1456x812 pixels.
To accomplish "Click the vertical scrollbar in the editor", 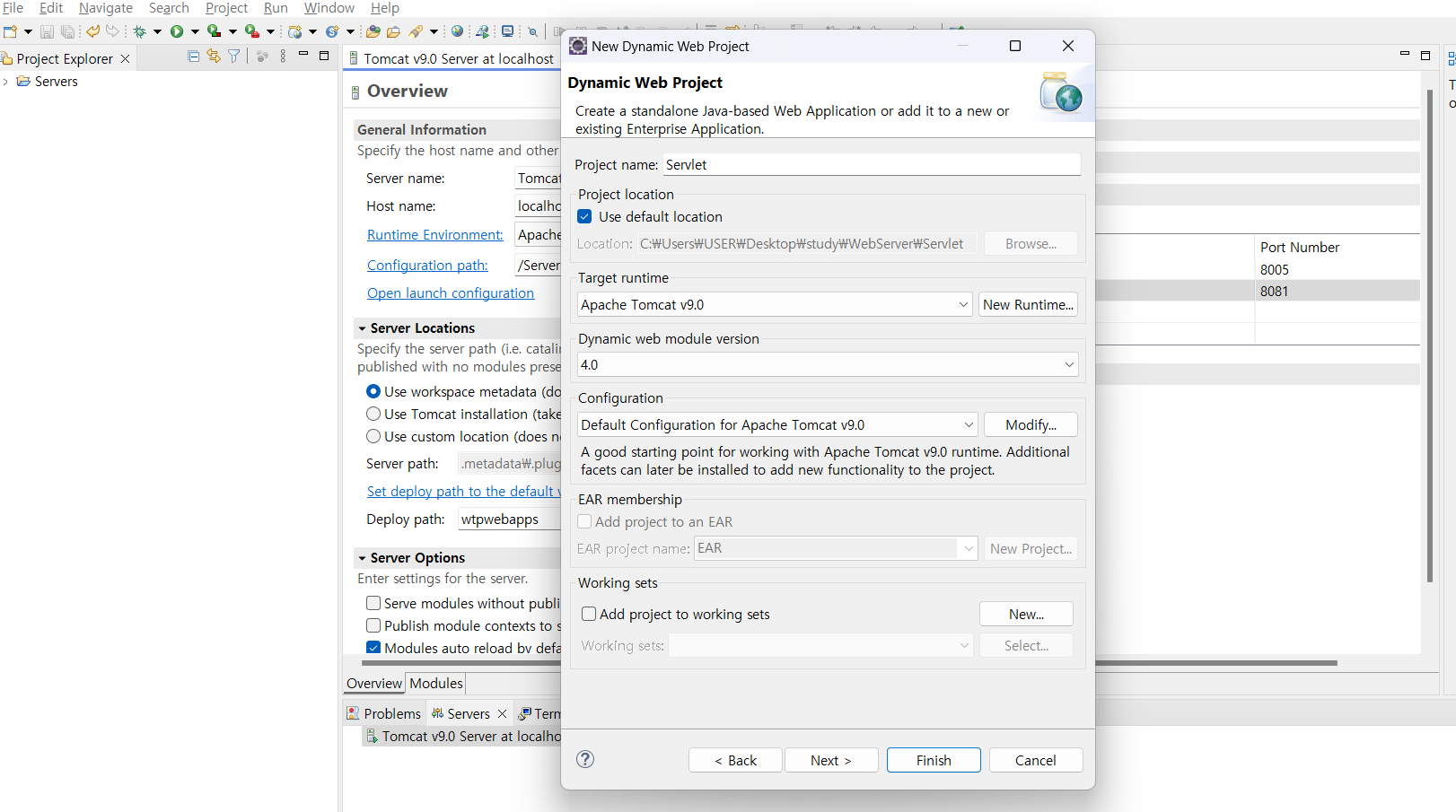I will coord(1430,336).
